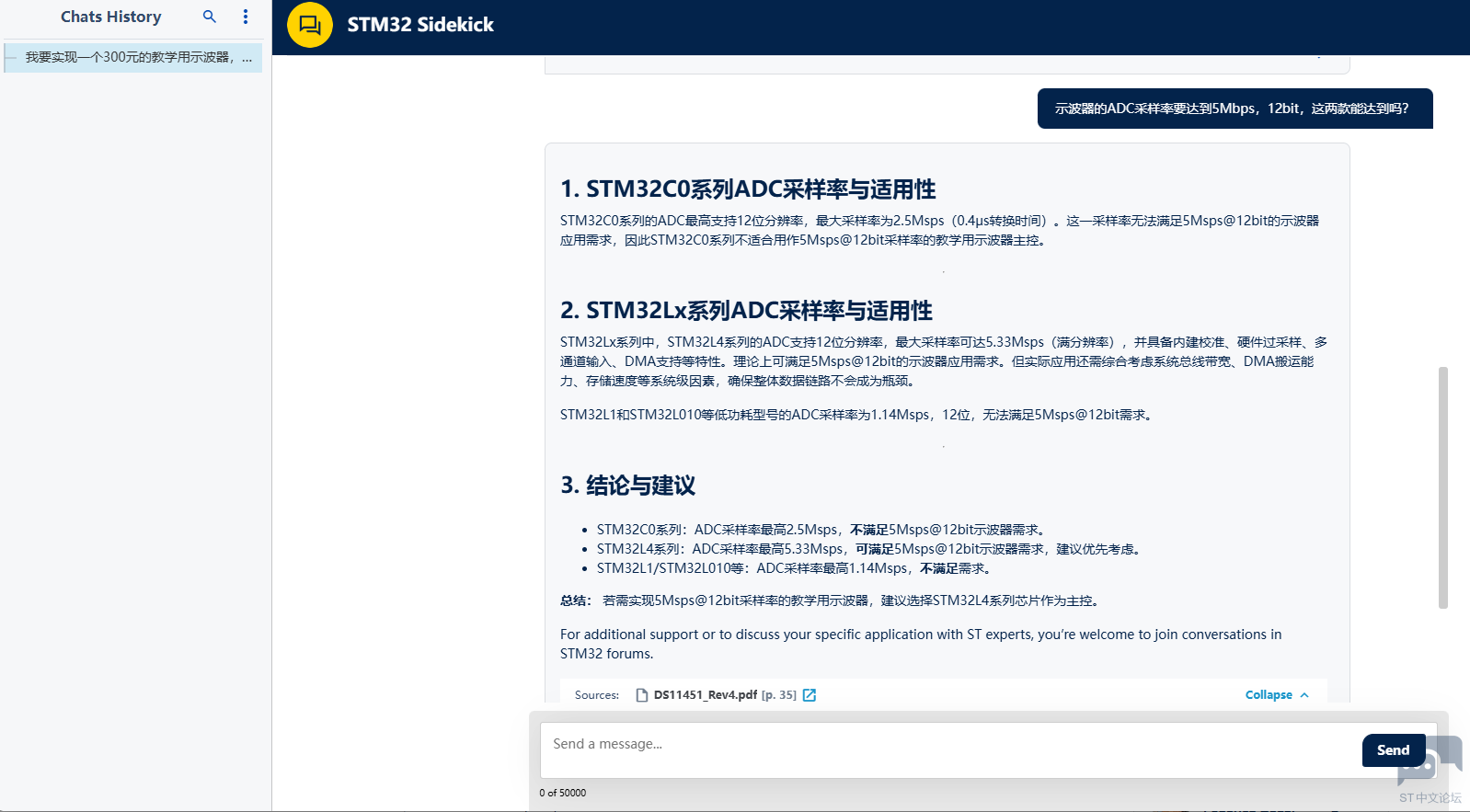Screen dimensions: 1470x812
Task: Click the '2. STM32Lx系列ADC采样率与适用性' heading
Action: 746,311
